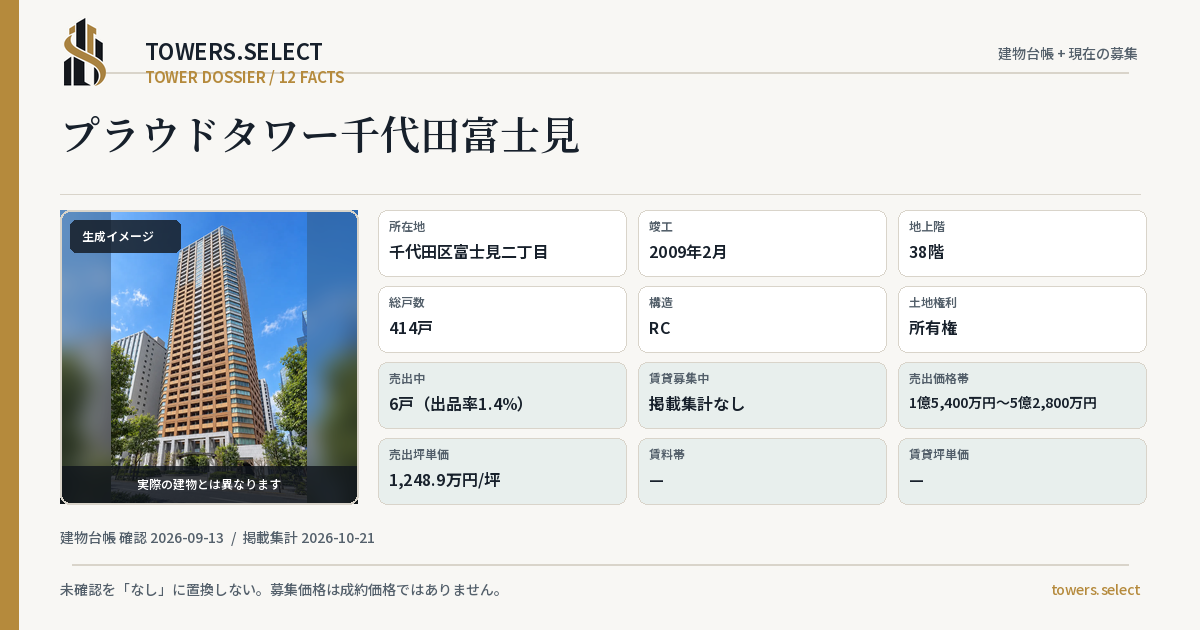The width and height of the screenshot is (1200, 630).
Task: Click the TOWERS.SELECT building logo icon
Action: tap(85, 52)
